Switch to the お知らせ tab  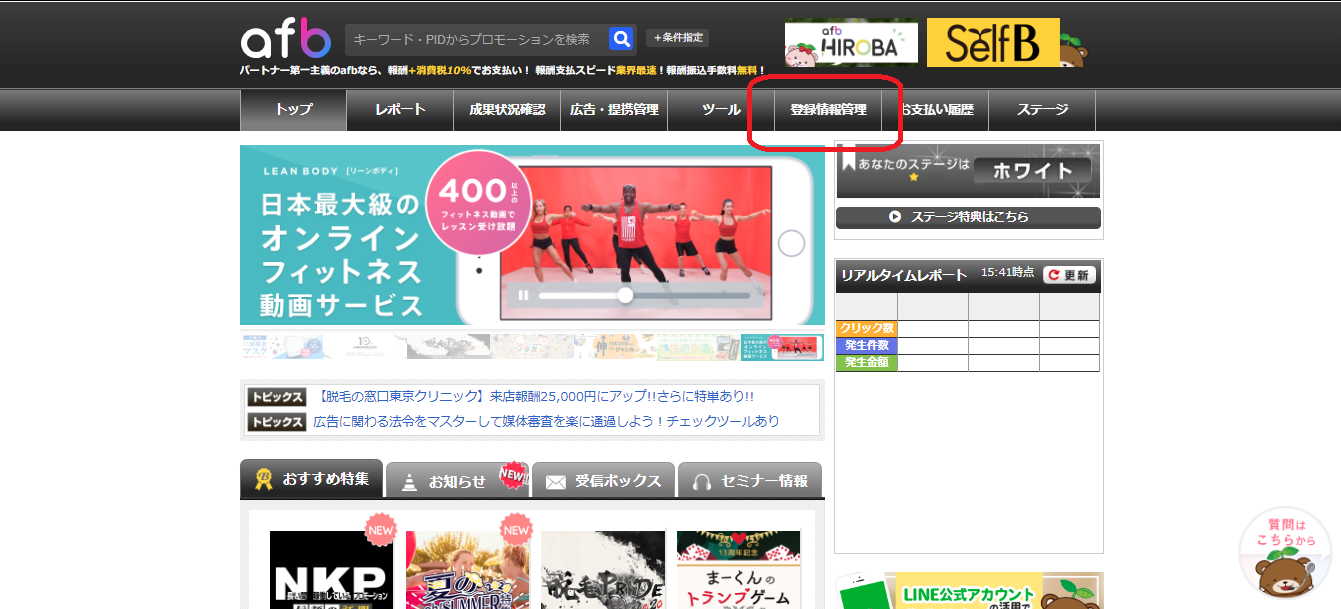457,480
